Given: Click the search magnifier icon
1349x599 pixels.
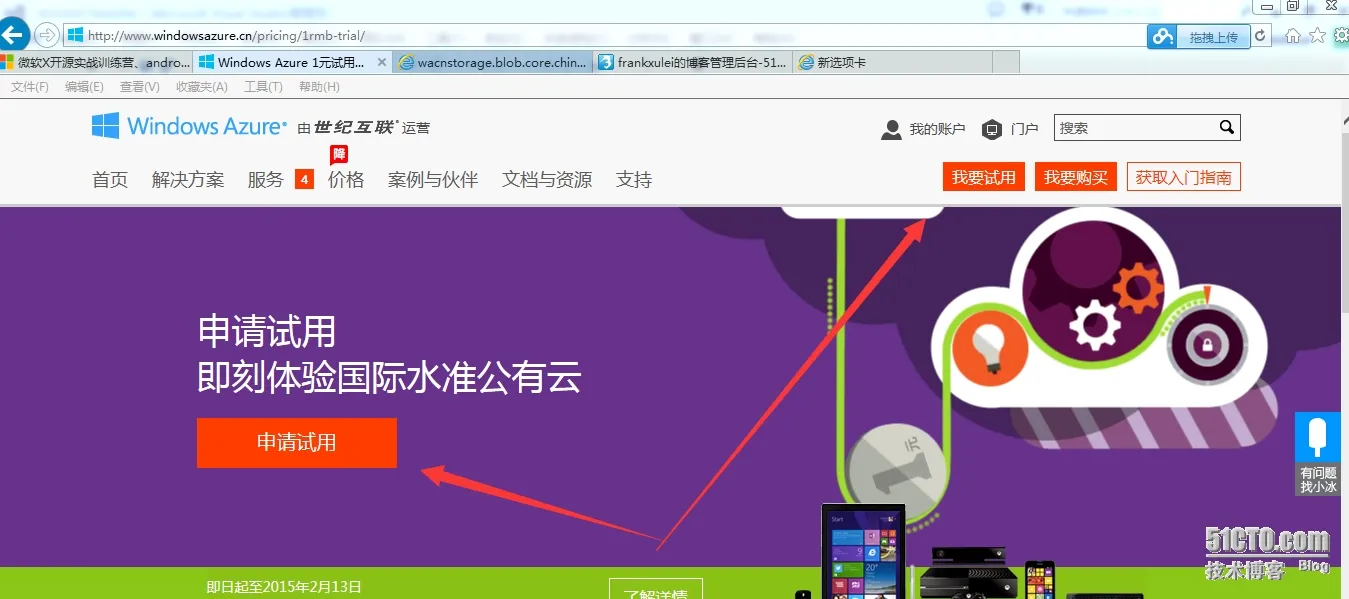Looking at the screenshot, I should point(1227,128).
